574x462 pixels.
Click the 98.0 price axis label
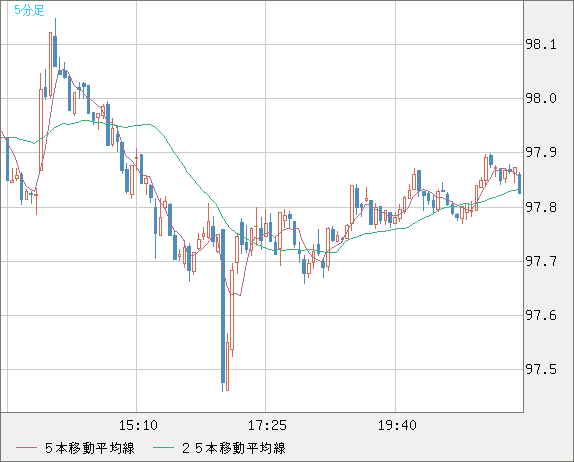click(541, 98)
